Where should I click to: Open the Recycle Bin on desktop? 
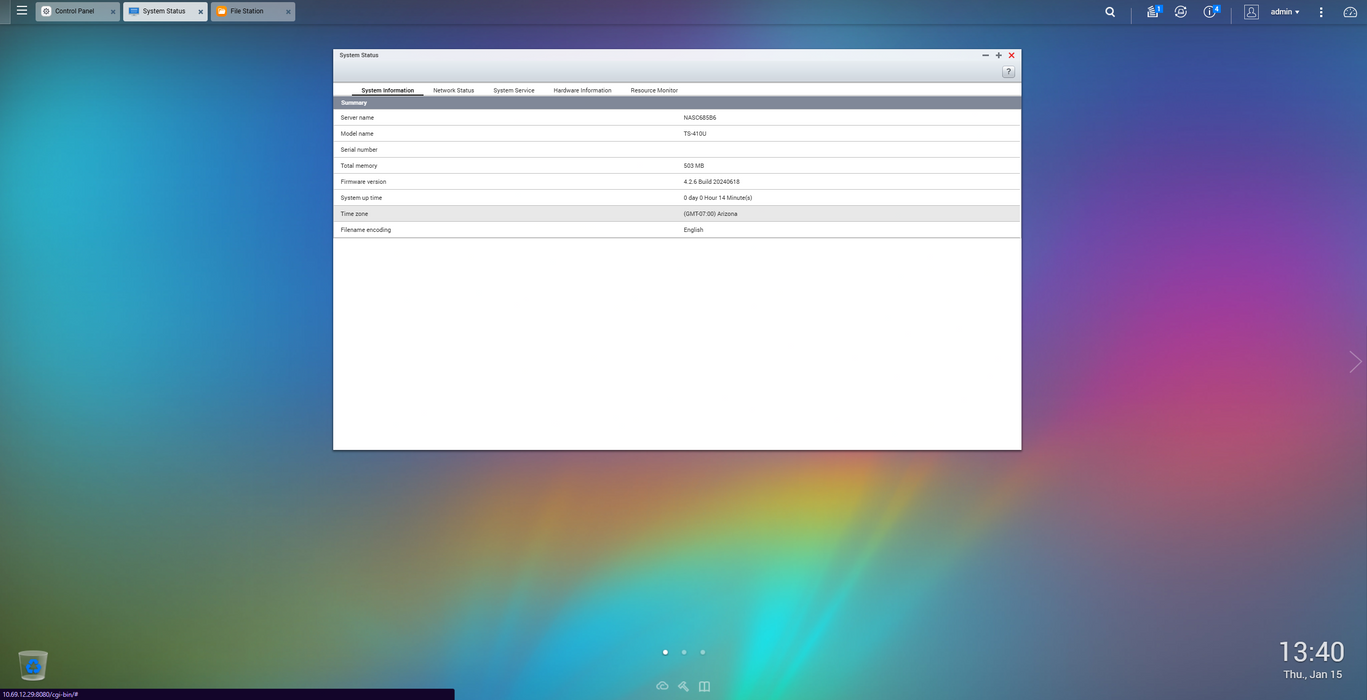point(33,665)
